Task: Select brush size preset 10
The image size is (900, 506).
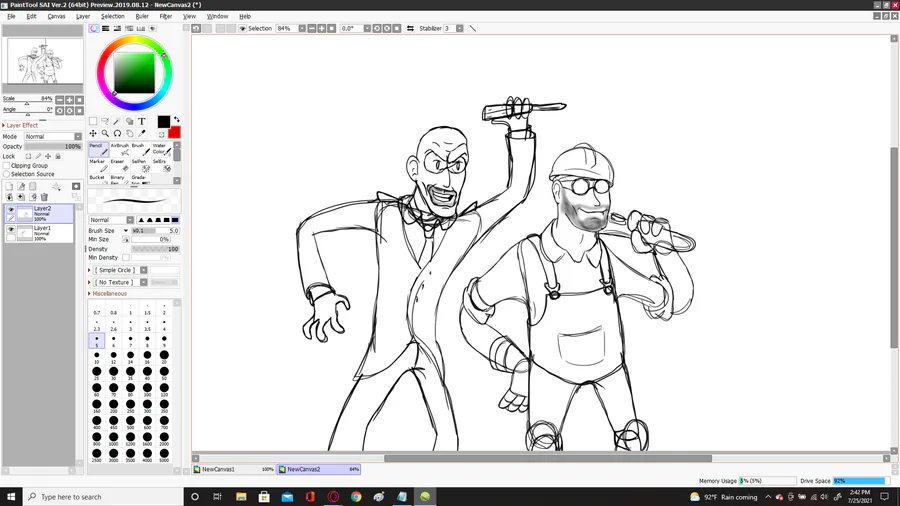Action: tap(96, 357)
